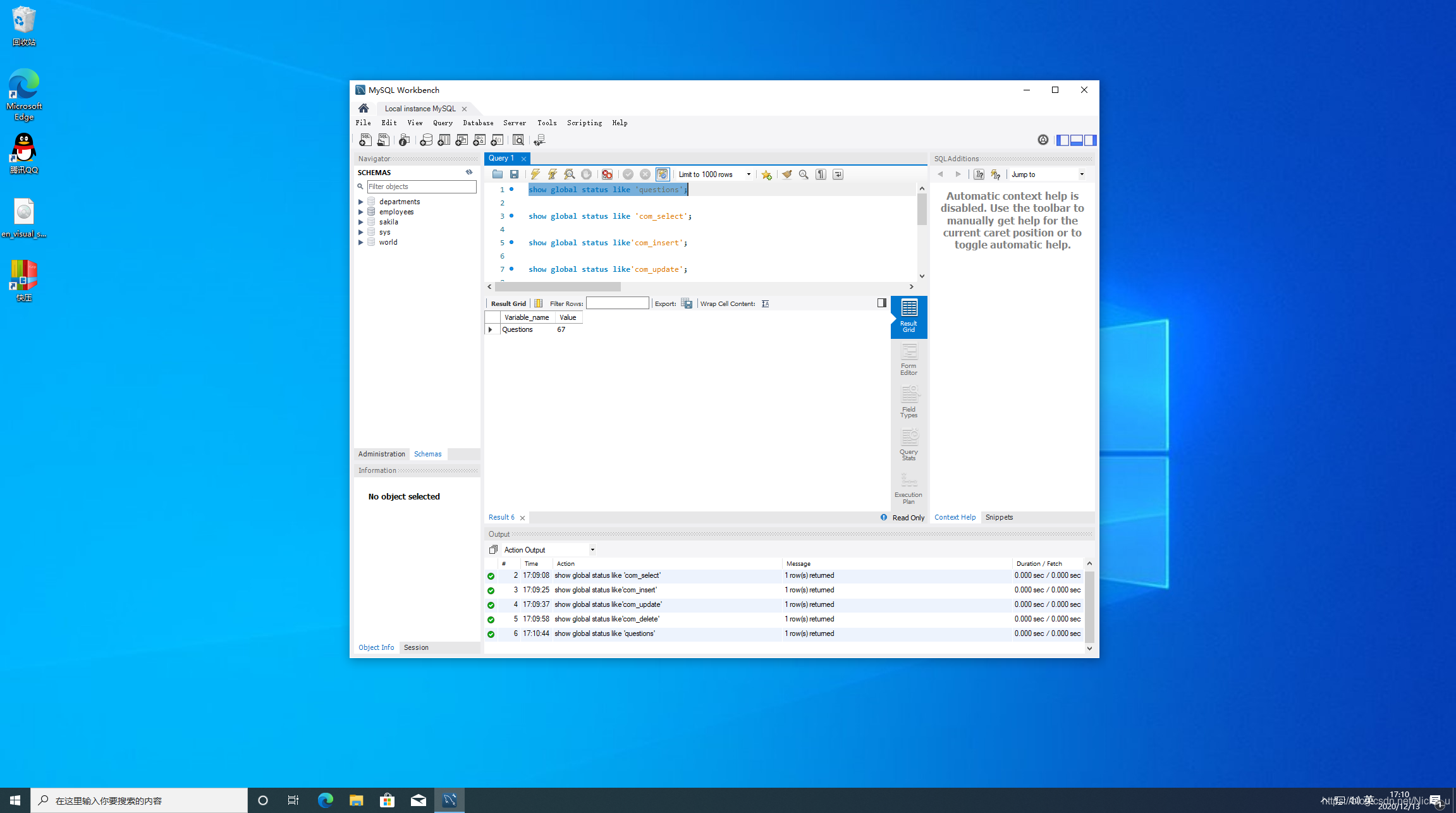This screenshot has height=813, width=1456.
Task: Switch to the Snippets tab
Action: coord(999,517)
